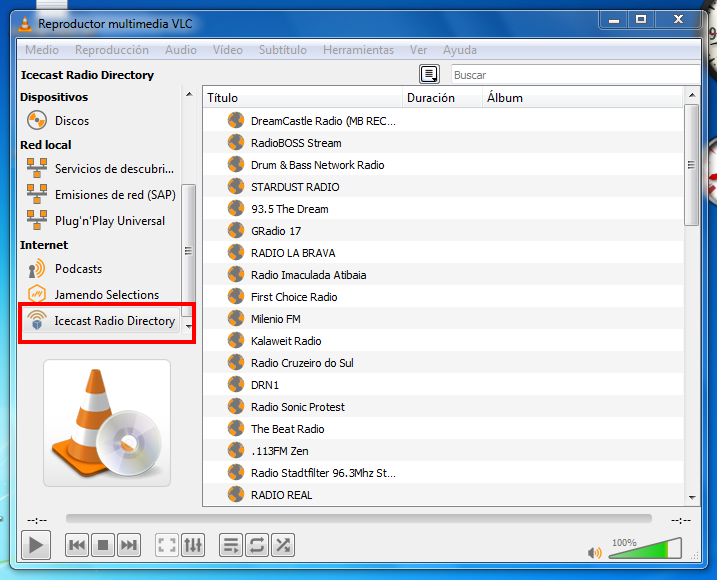Image resolution: width=717 pixels, height=580 pixels.
Task: Click the VLC cone title bar icon
Action: tap(25, 23)
